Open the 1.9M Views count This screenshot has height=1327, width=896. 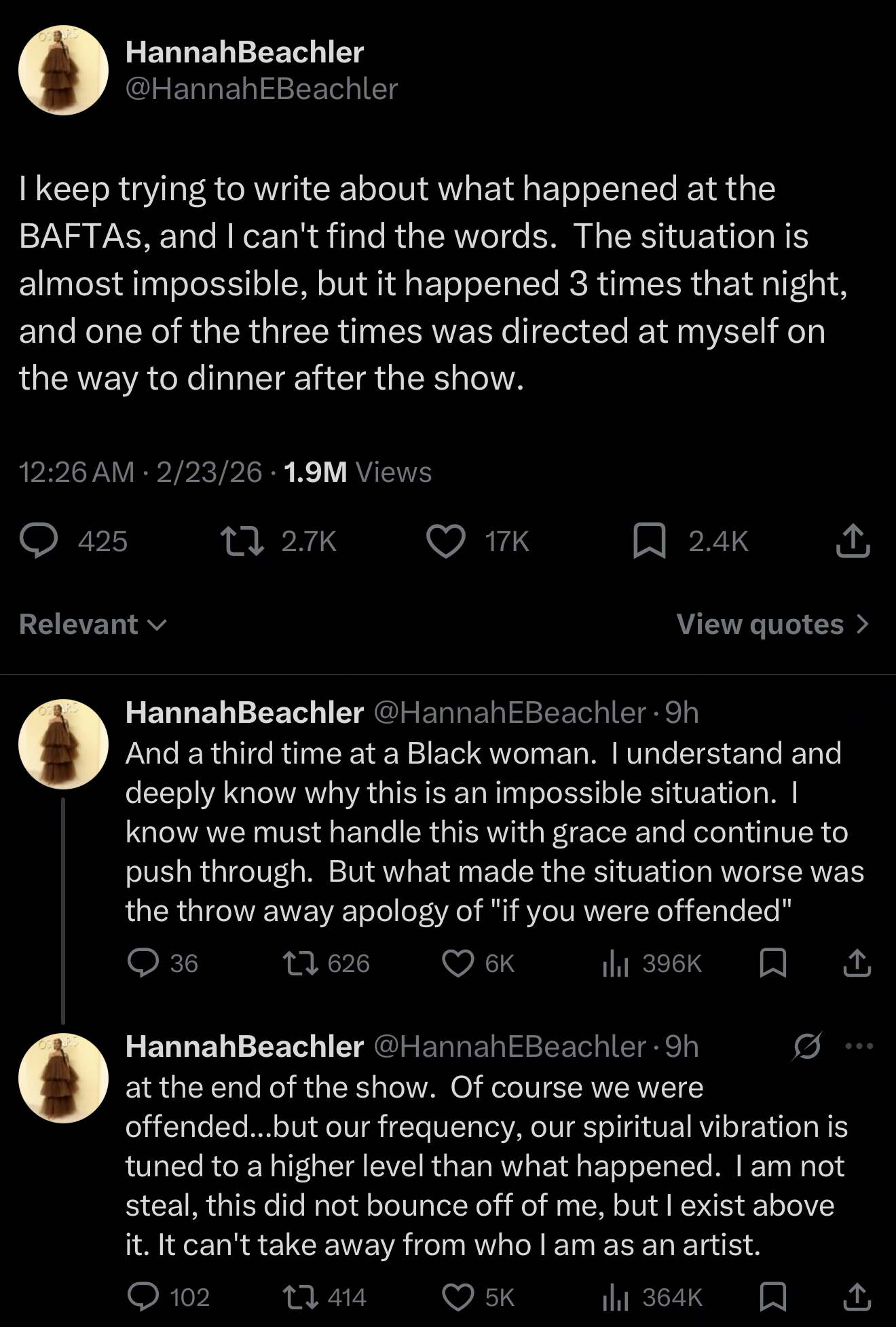tap(358, 472)
